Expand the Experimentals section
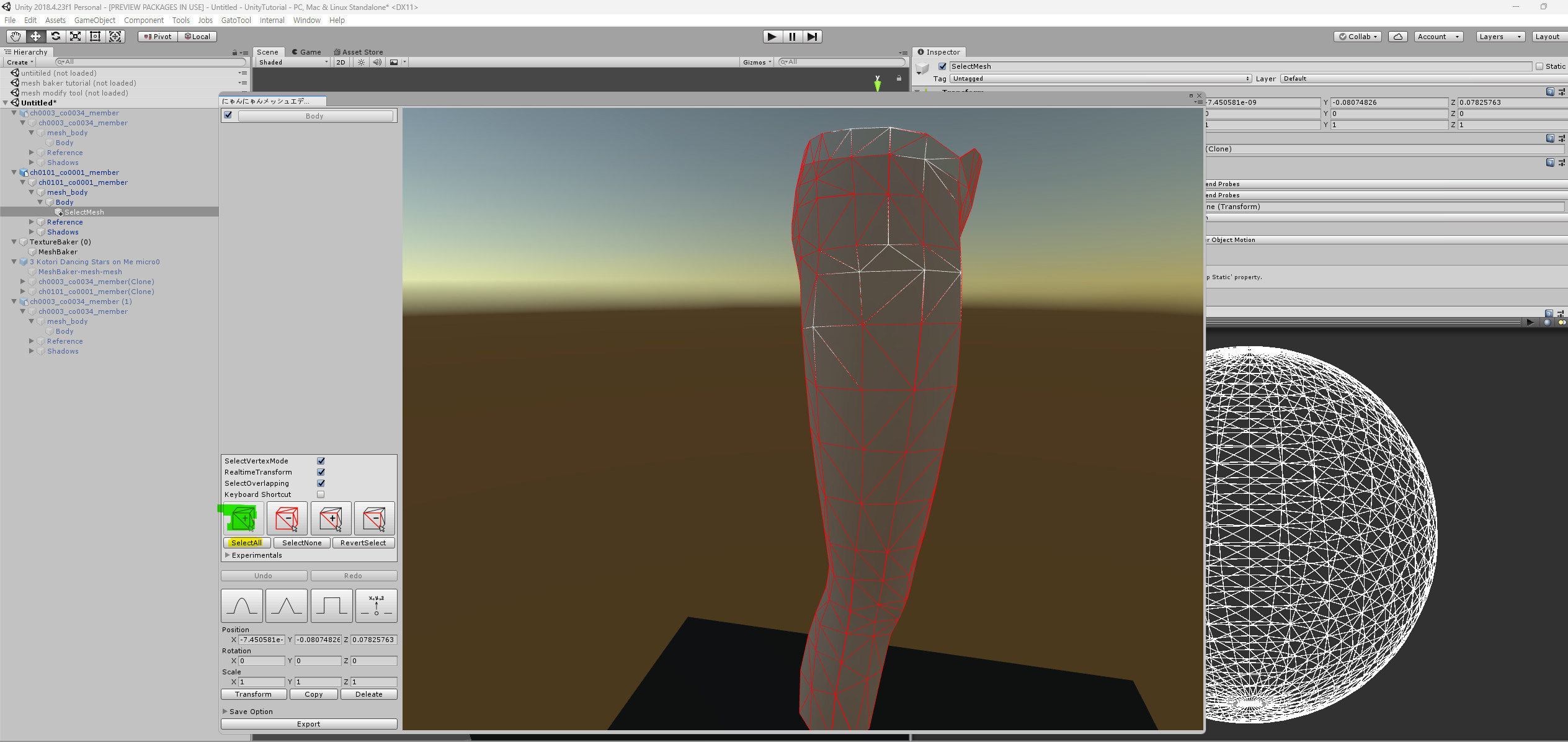 [228, 555]
